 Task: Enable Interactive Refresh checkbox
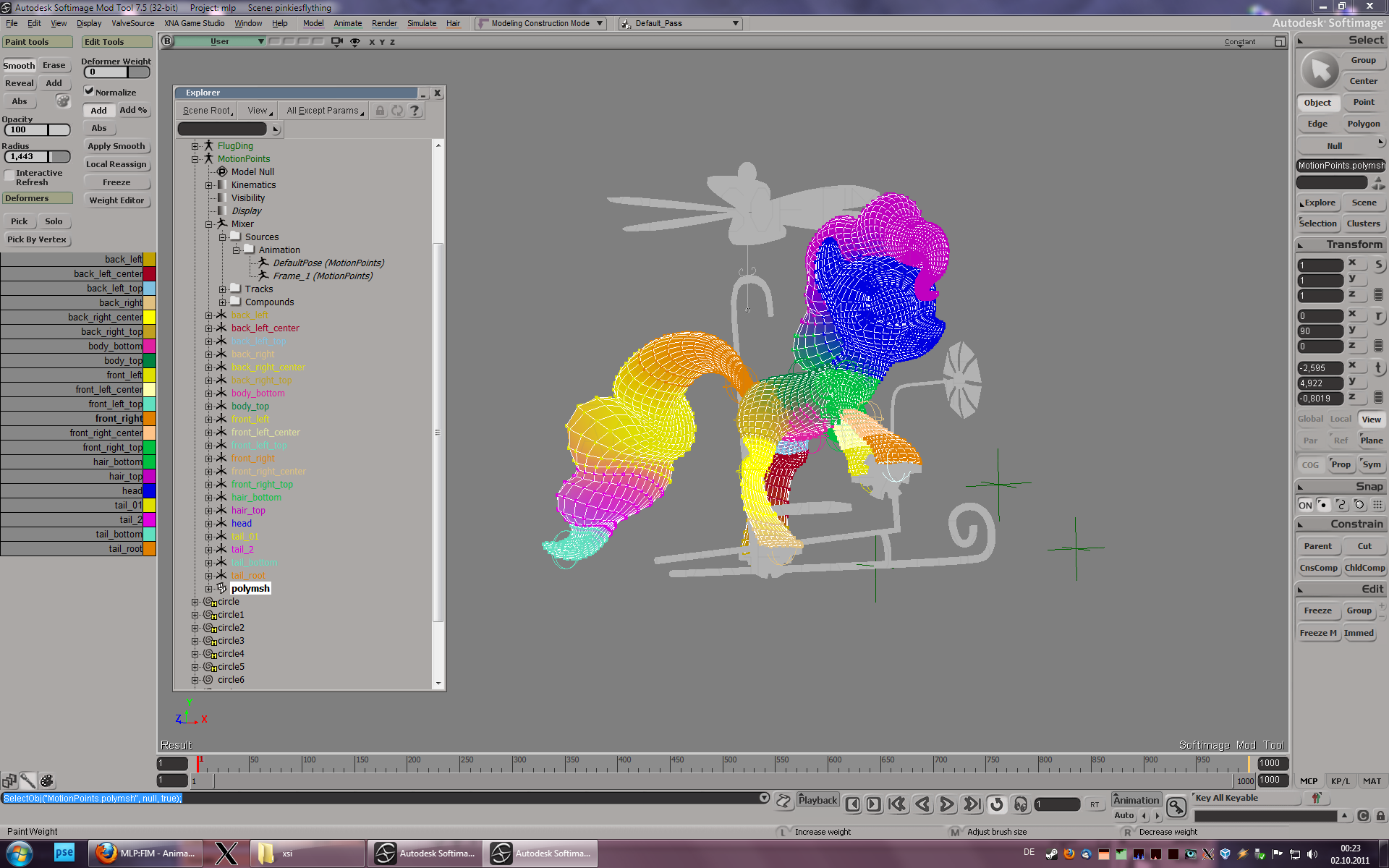tap(9, 175)
